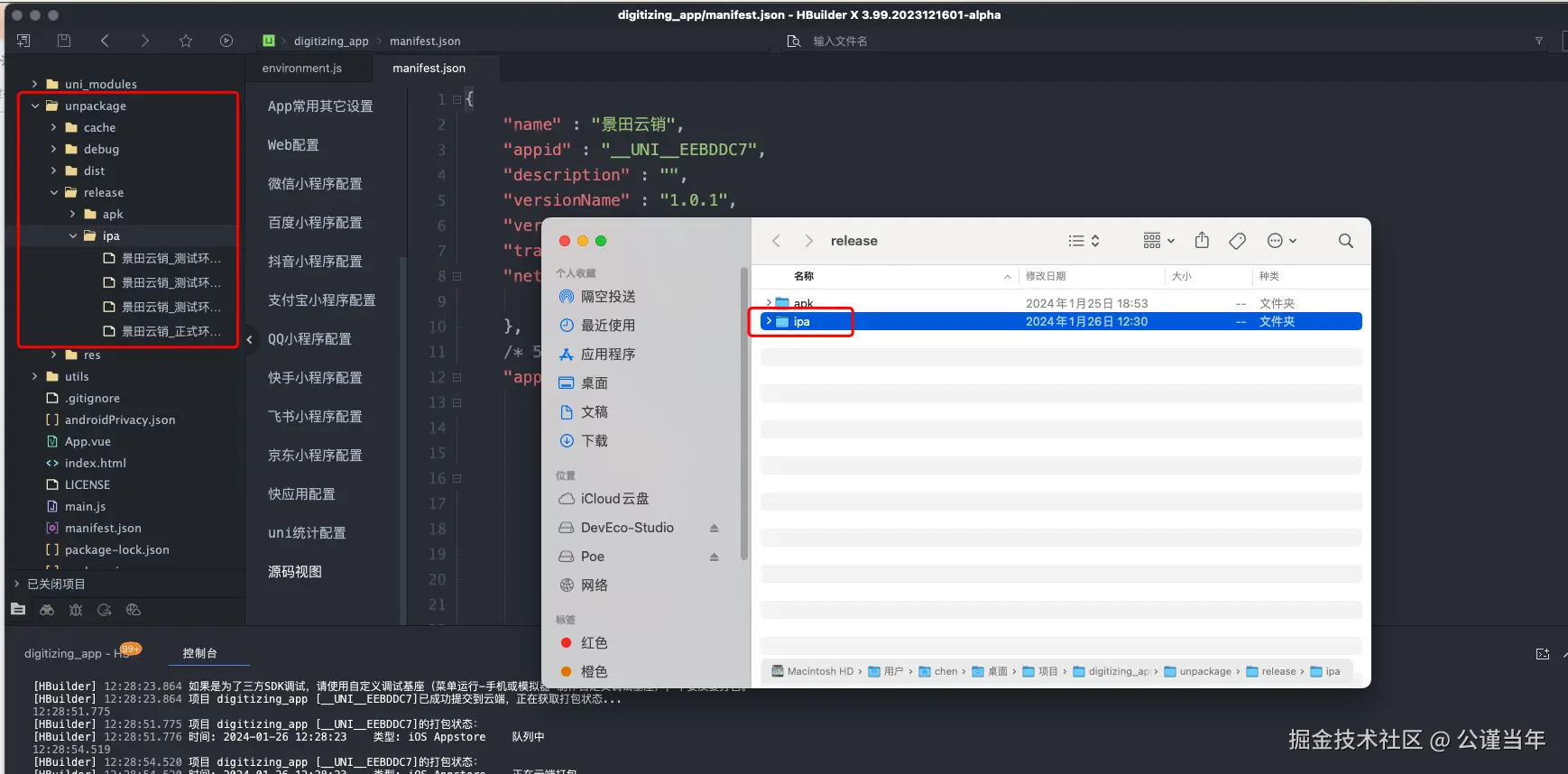Open the digitizing_app terminal tab
This screenshot has width=1568, height=774.
pos(77,653)
